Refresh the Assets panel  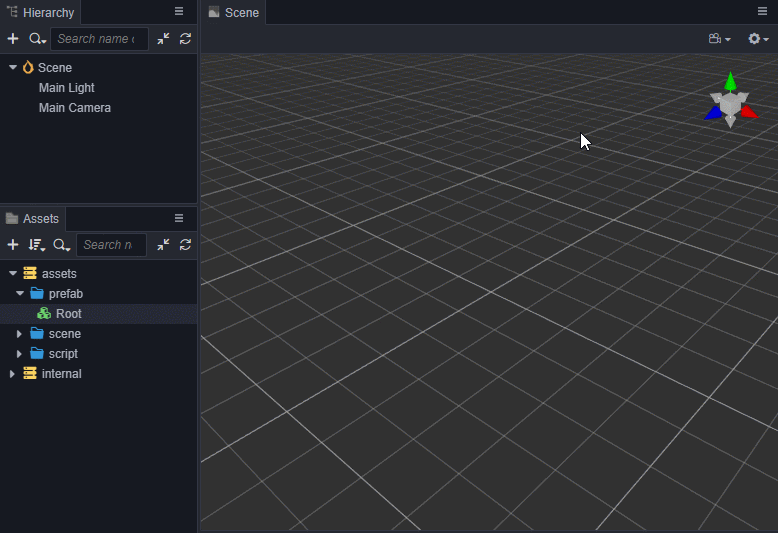[x=185, y=245]
